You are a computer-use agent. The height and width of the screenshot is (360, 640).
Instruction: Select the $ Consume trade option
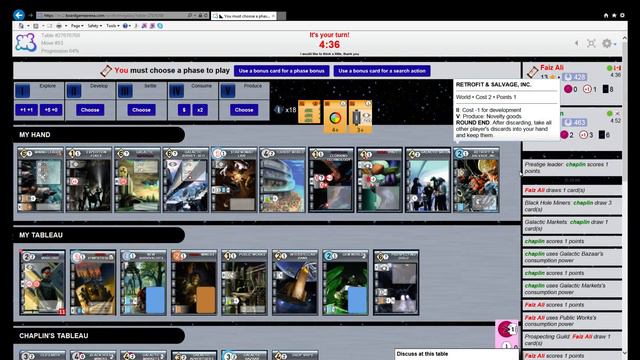point(184,110)
